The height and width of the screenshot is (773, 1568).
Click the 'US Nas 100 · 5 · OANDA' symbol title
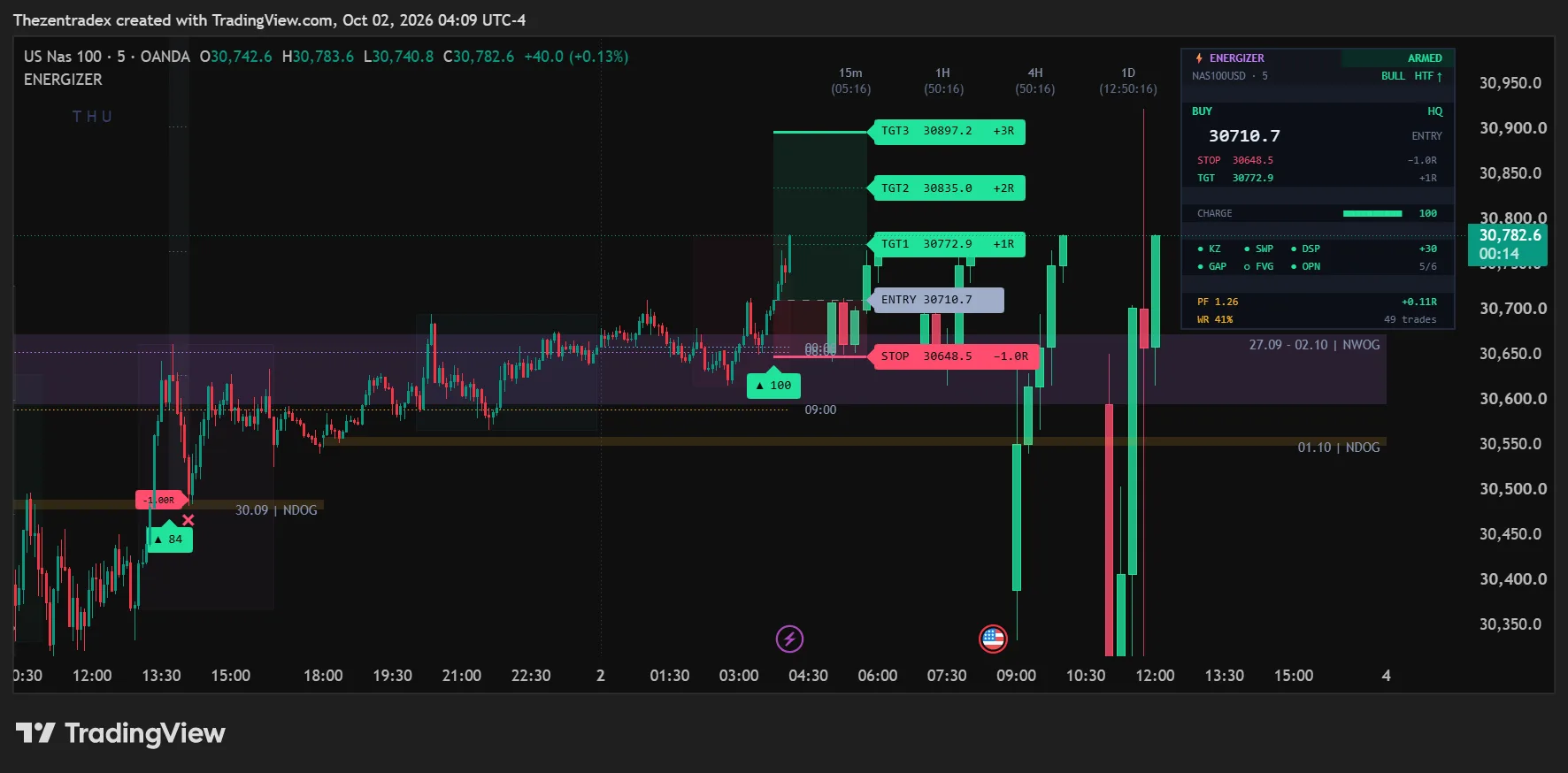107,57
